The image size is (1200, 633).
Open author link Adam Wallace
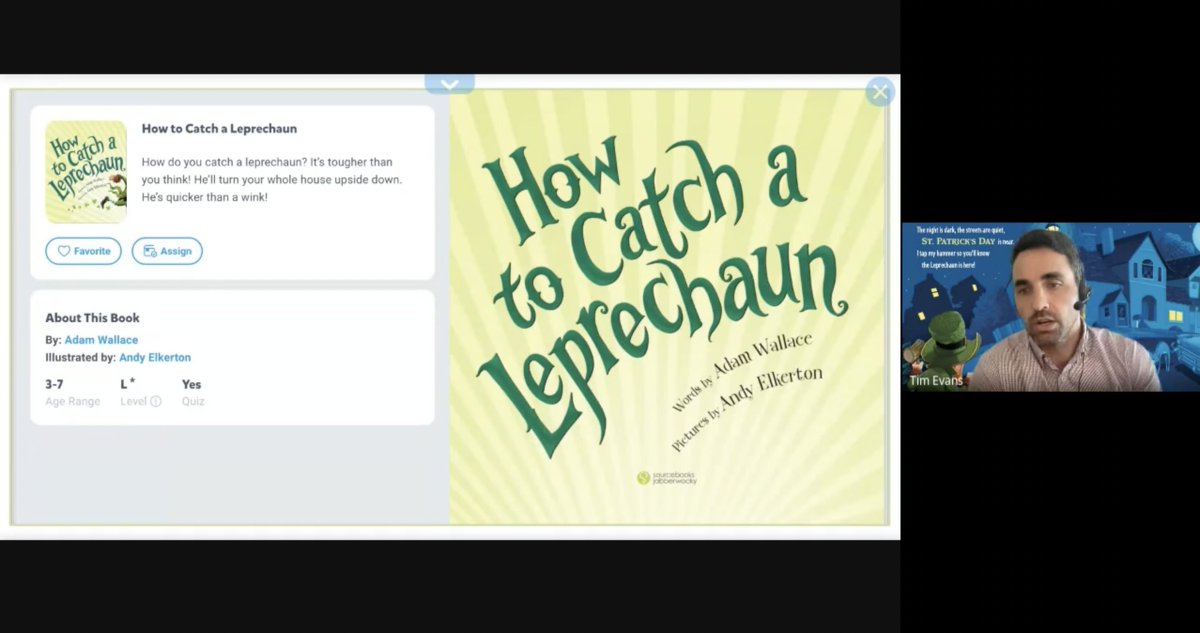tap(101, 340)
